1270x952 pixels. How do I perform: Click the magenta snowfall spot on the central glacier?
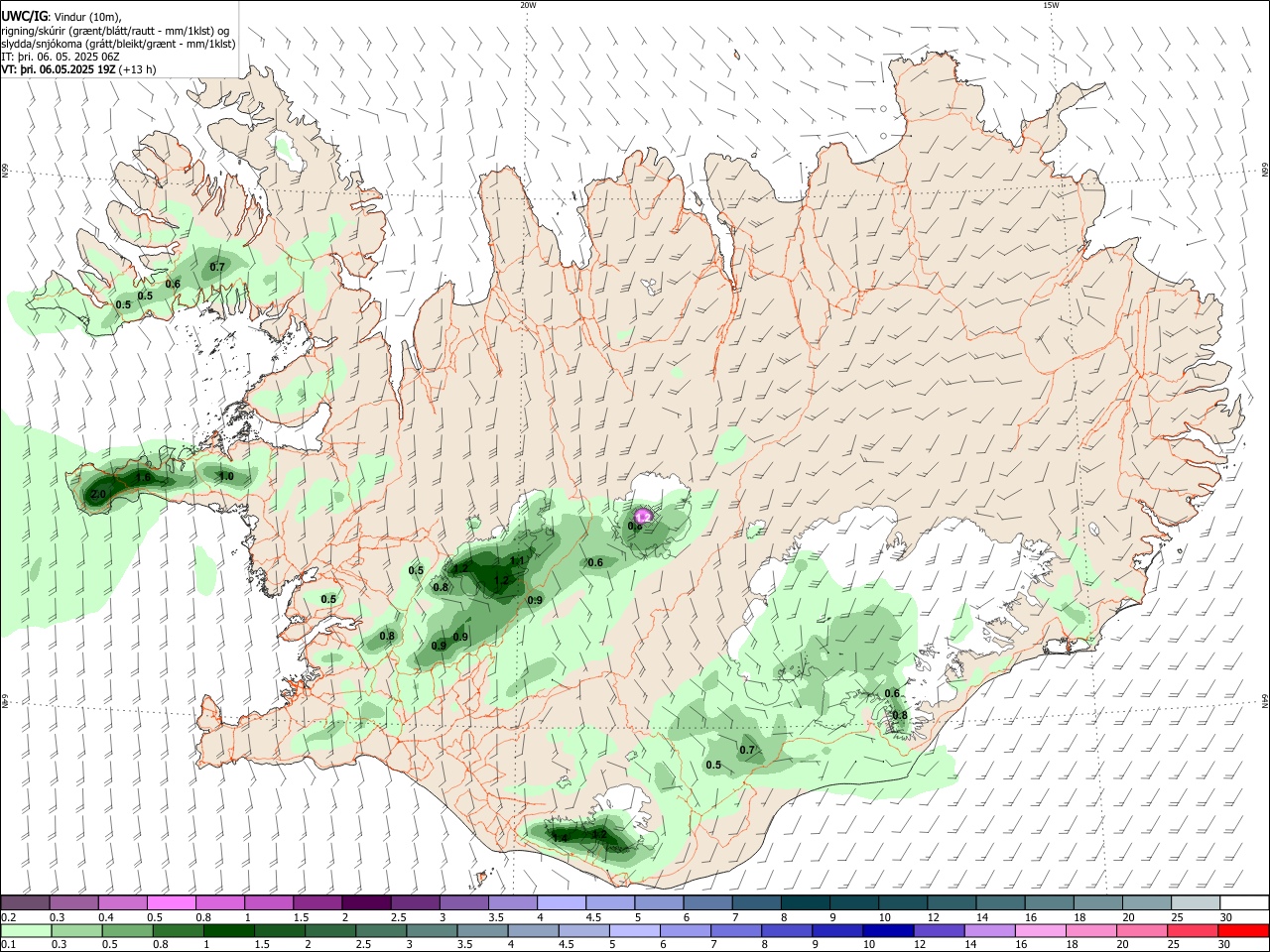(x=643, y=516)
